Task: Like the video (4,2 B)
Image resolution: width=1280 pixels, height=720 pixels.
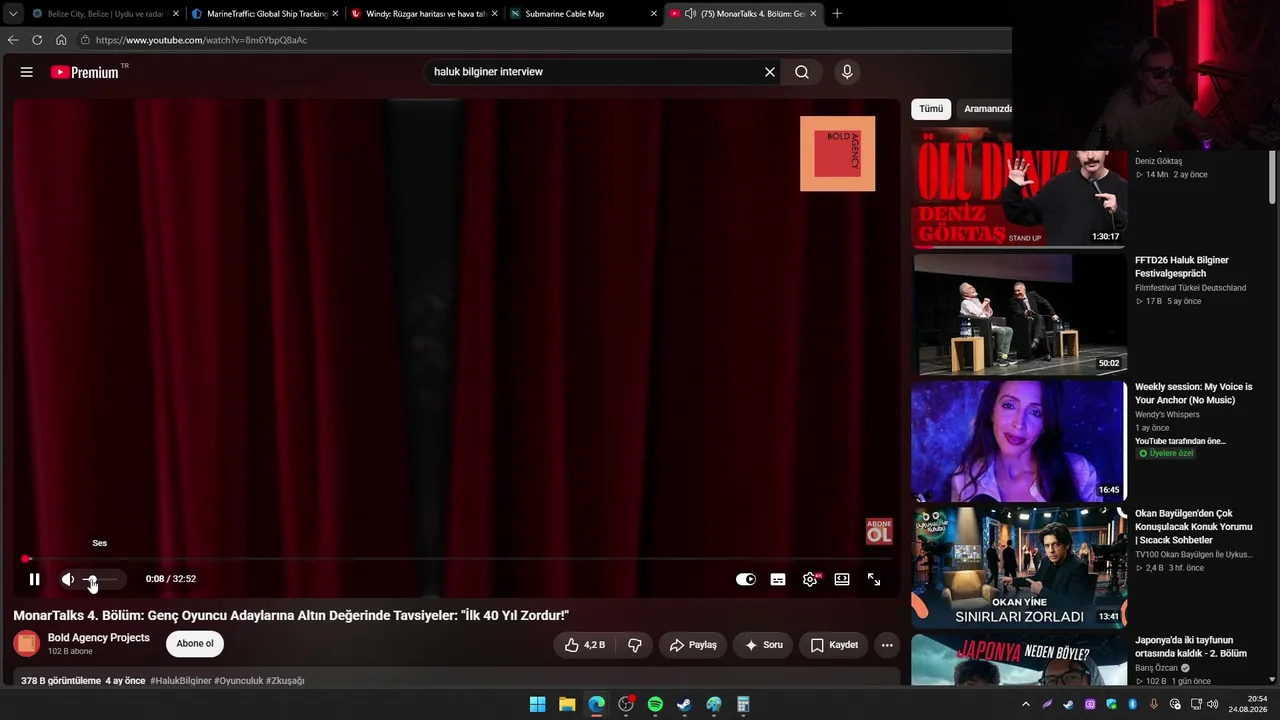Action: pos(585,645)
